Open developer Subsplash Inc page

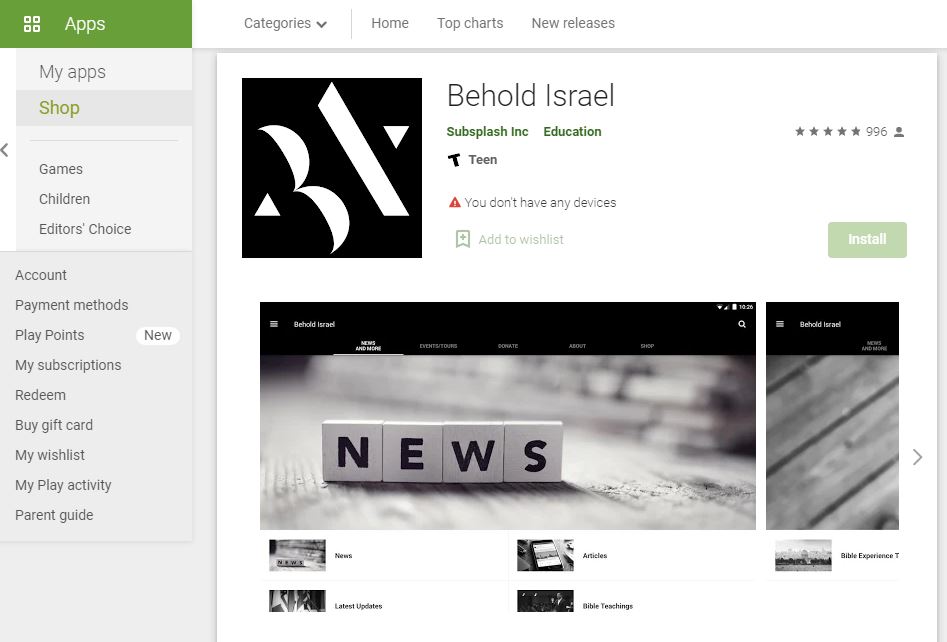pos(487,132)
